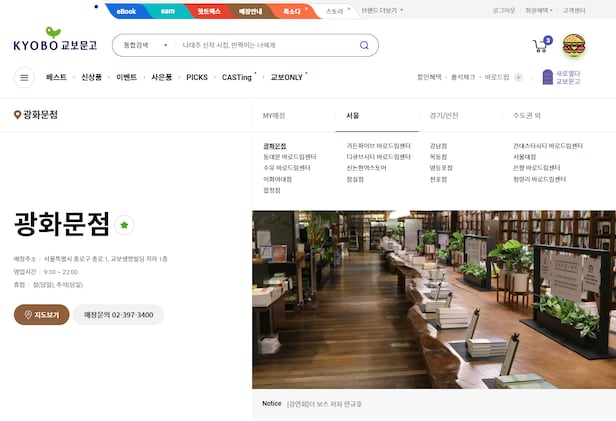The height and width of the screenshot is (421, 616).
Task: Open the shopping cart
Action: pos(540,45)
